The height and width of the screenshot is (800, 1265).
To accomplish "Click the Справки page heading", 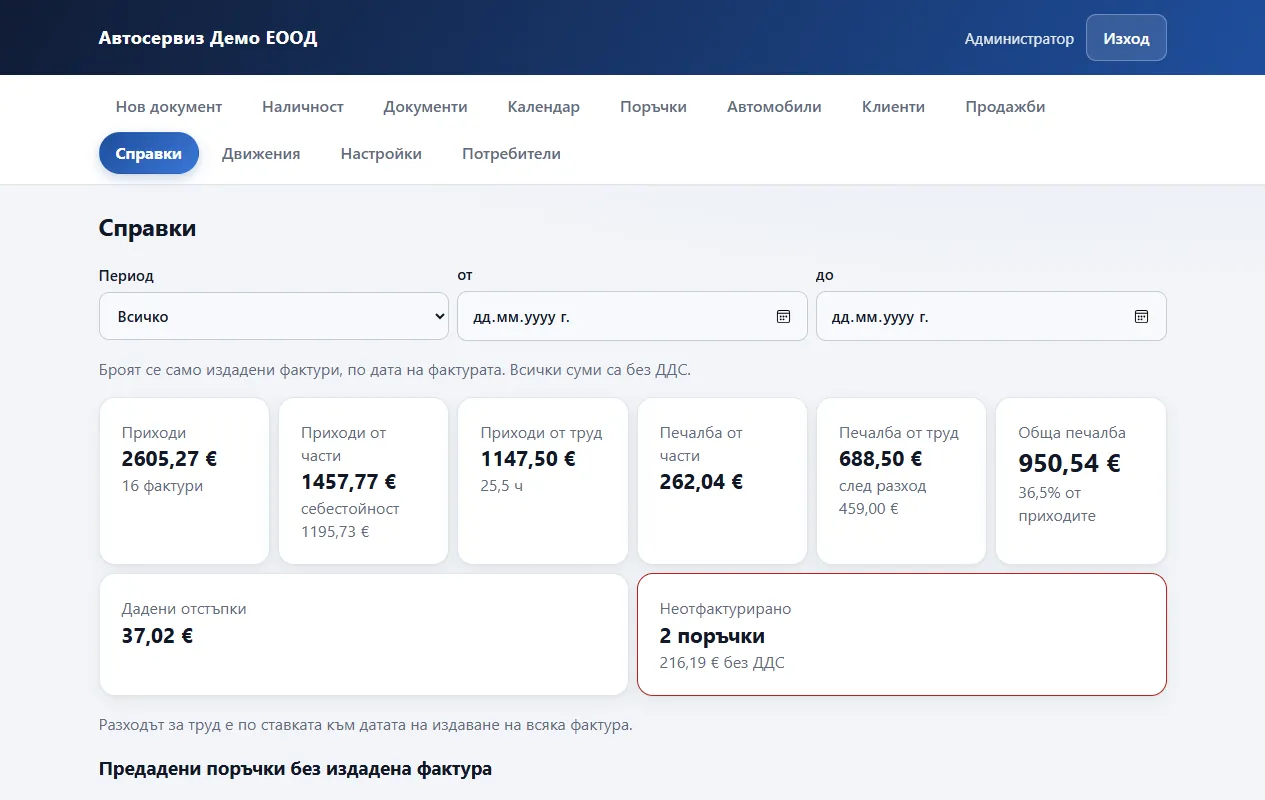I will [147, 228].
